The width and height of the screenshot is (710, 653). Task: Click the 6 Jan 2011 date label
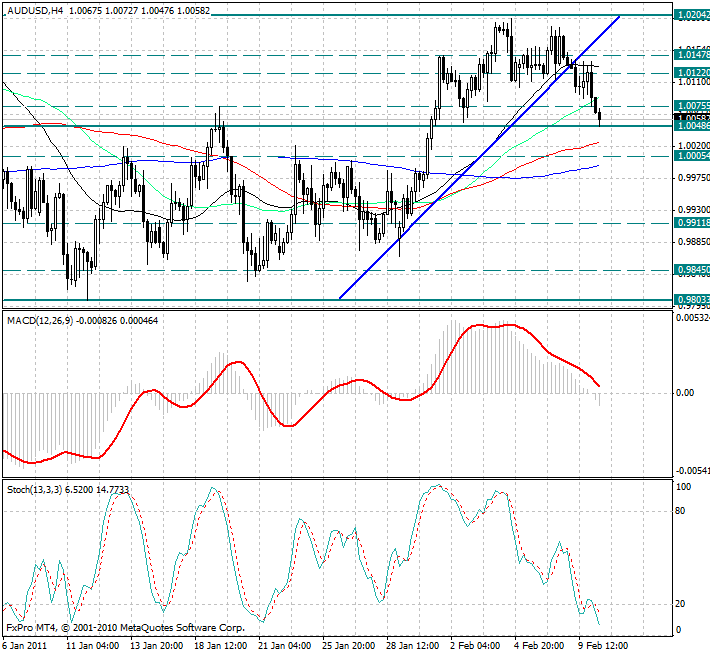pyautogui.click(x=25, y=645)
